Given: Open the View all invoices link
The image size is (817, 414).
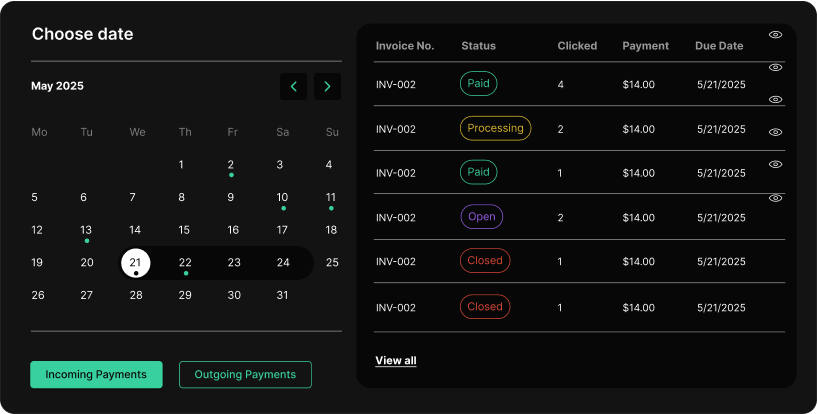Looking at the screenshot, I should 396,360.
